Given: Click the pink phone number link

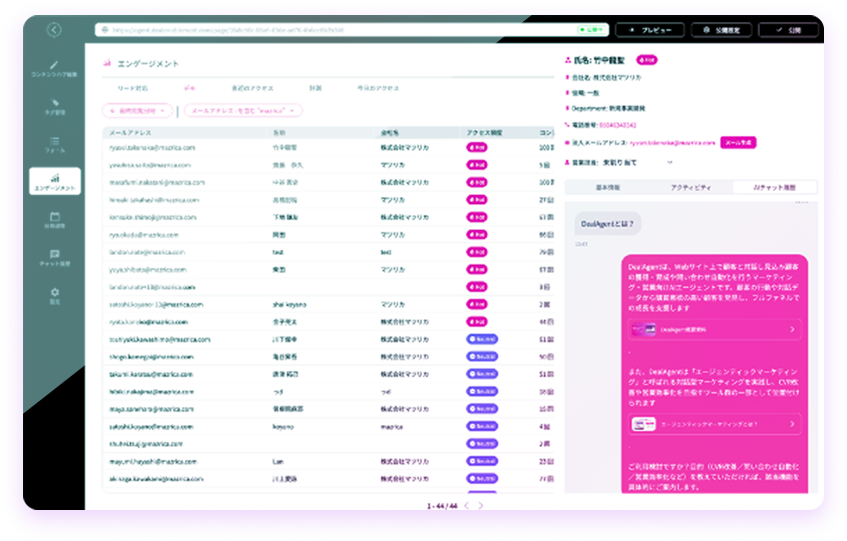Looking at the screenshot, I should pyautogui.click(x=617, y=125).
